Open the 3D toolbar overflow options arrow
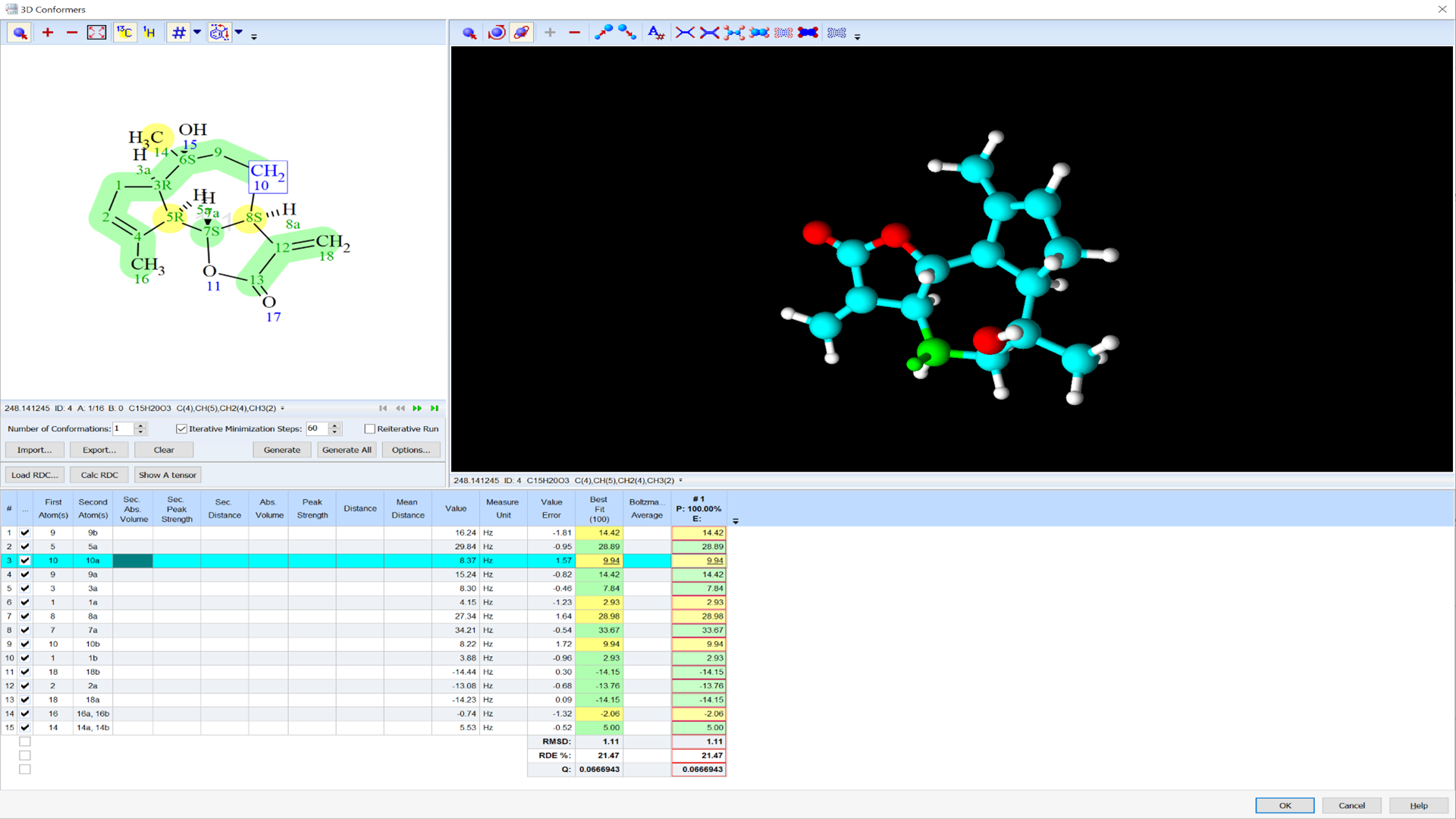This screenshot has height=819, width=1456. click(858, 36)
